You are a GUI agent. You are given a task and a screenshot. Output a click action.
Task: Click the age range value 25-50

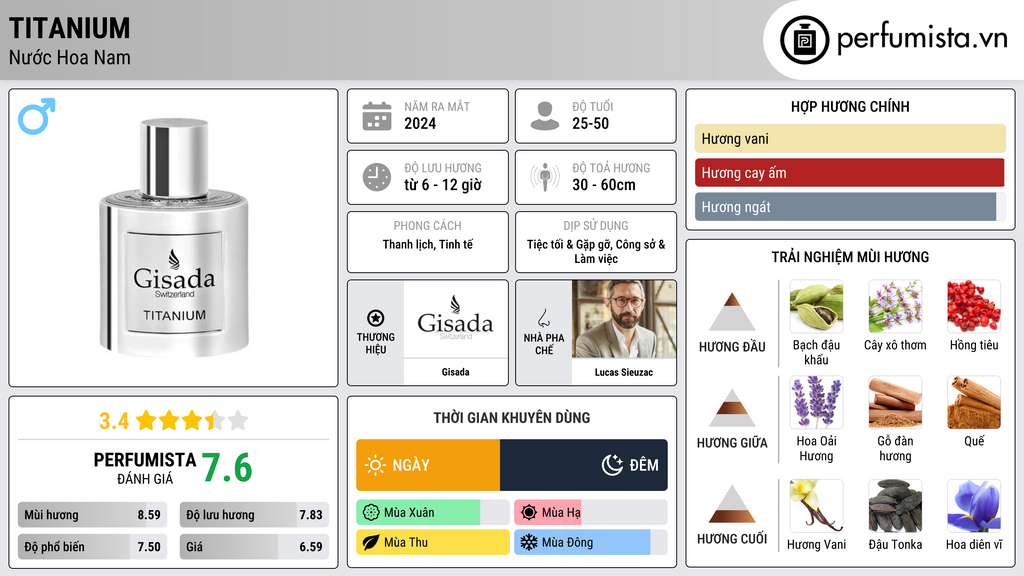click(590, 123)
